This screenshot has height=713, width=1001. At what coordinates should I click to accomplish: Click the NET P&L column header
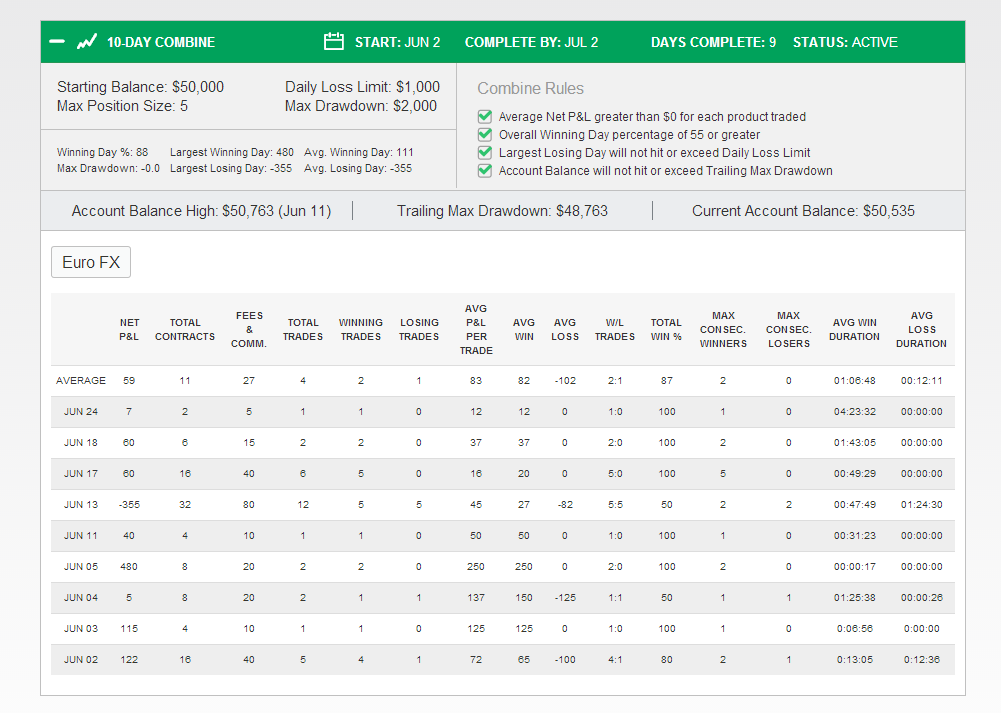coord(129,329)
